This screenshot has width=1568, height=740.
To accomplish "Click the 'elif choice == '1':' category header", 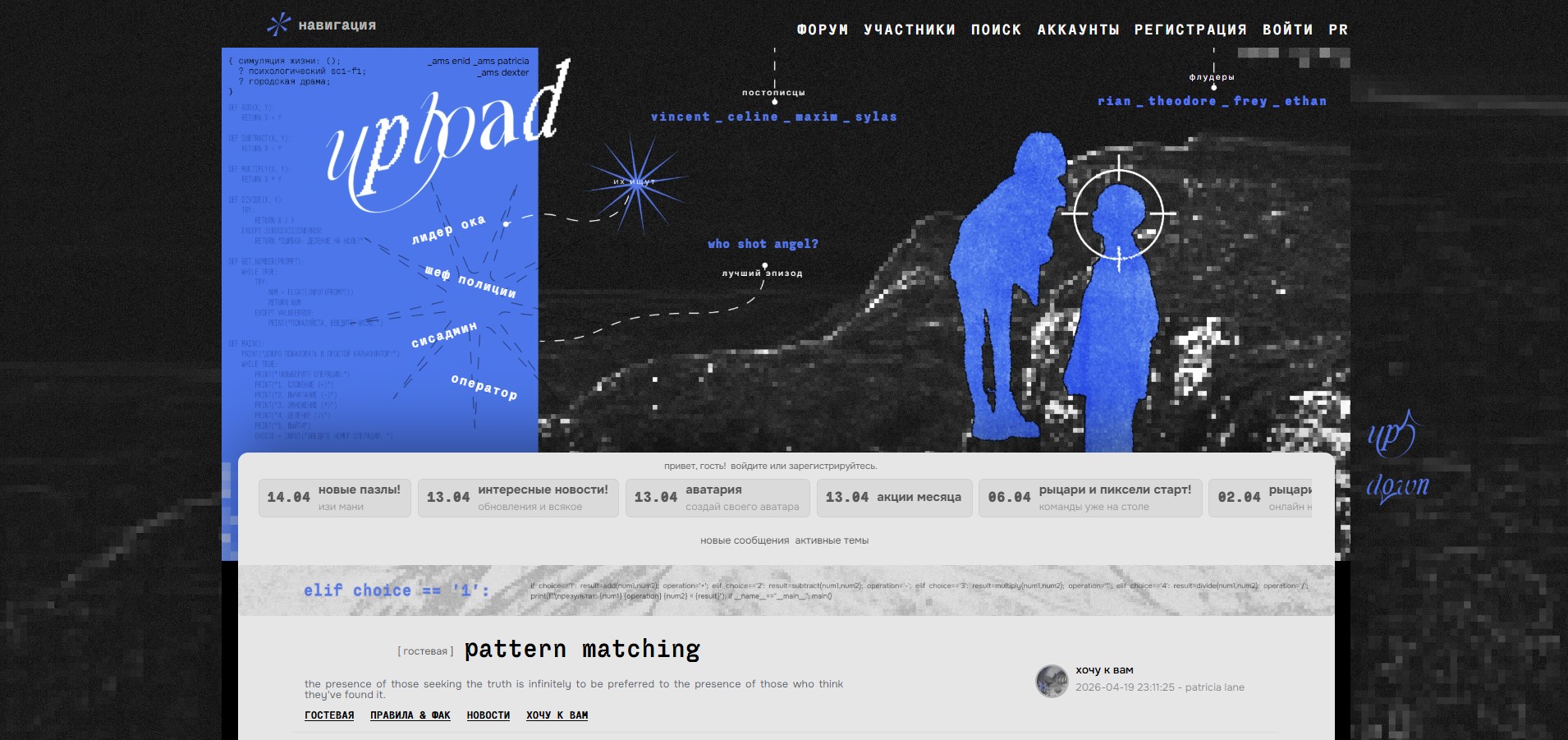I will click(x=396, y=591).
